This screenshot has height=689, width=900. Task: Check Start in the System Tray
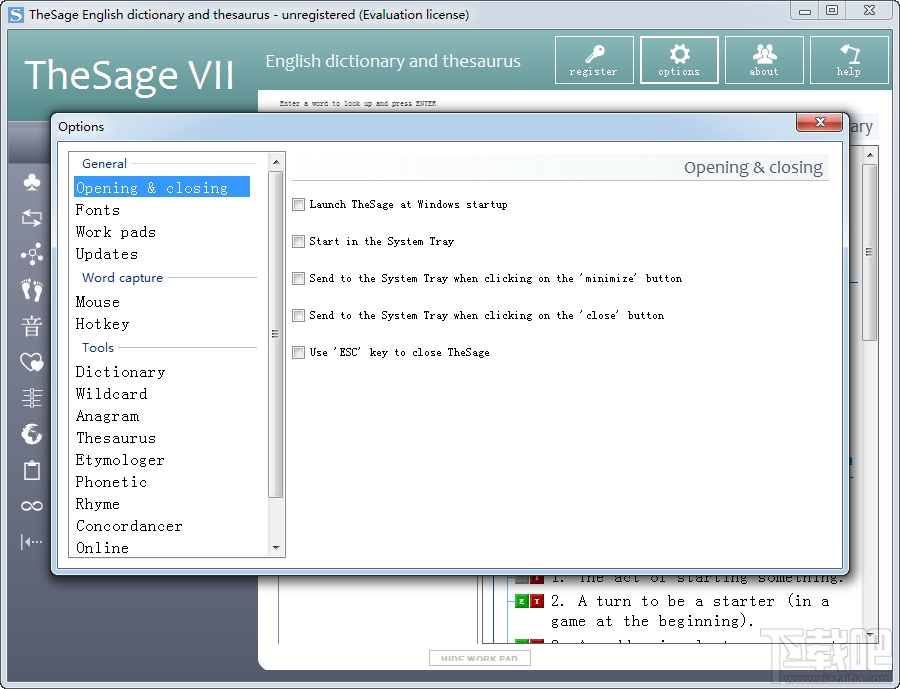pyautogui.click(x=298, y=241)
